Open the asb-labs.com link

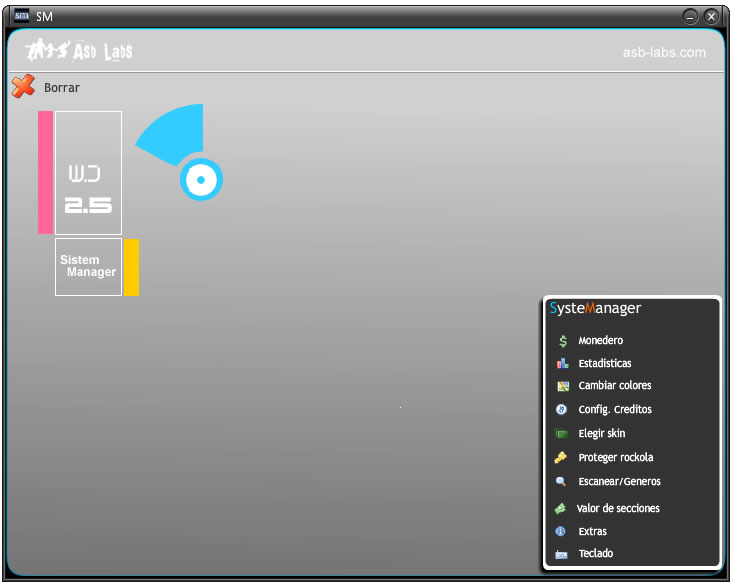(x=664, y=52)
